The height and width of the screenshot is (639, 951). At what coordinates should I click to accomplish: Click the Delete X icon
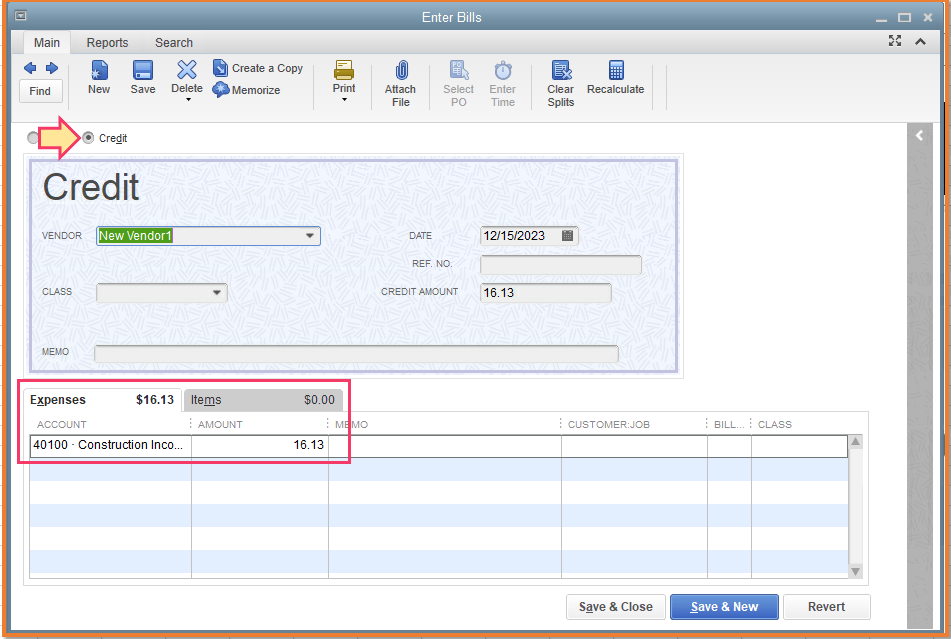(x=187, y=70)
